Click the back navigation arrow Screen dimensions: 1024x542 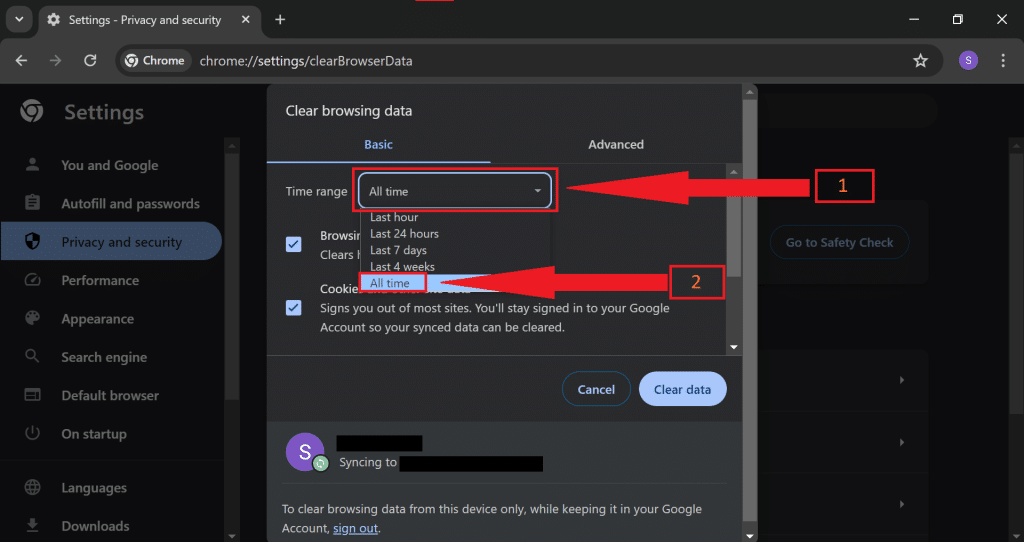(21, 61)
